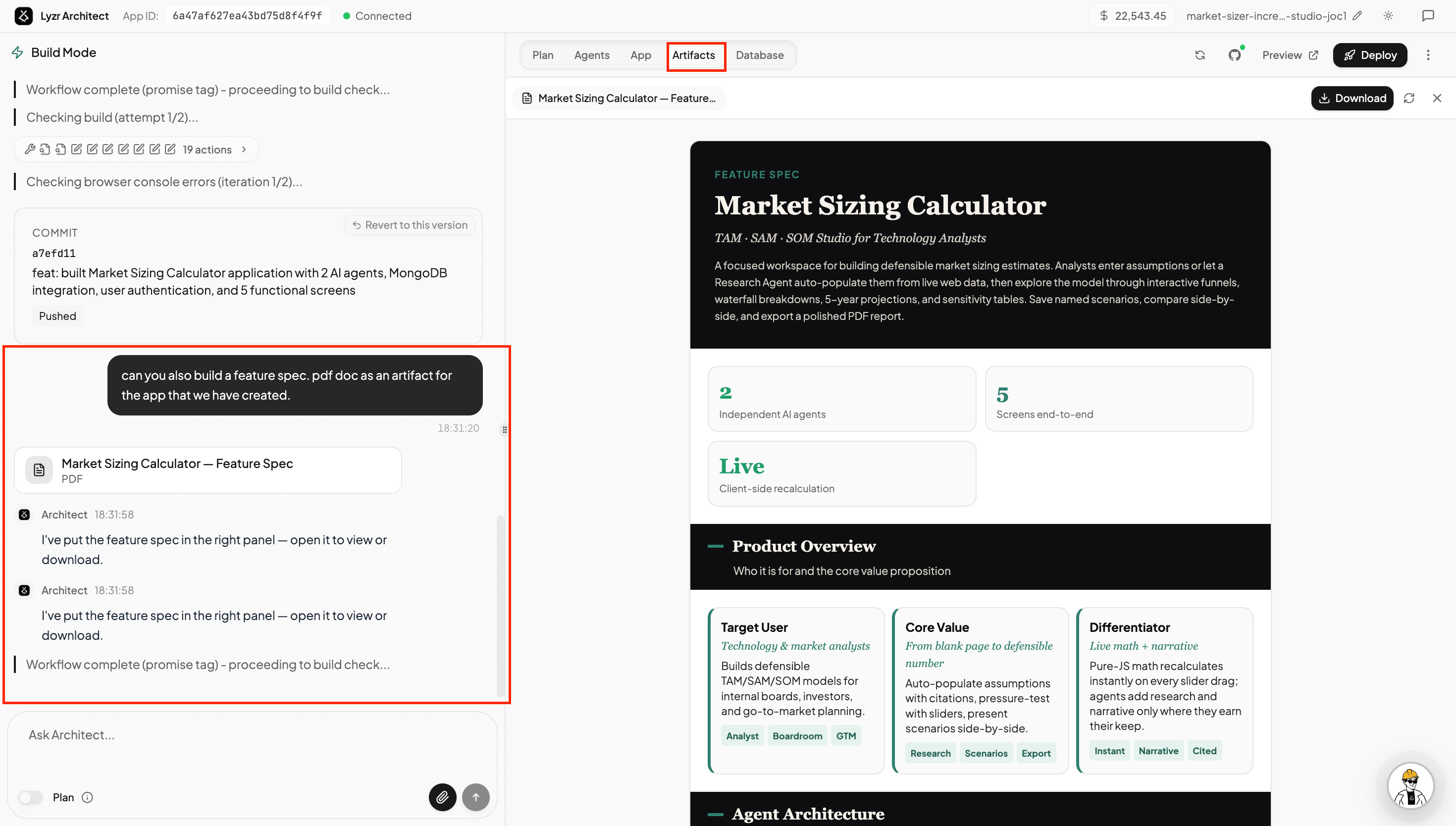The height and width of the screenshot is (826, 1456).
Task: Click the Research tag in Core Value card
Action: [x=930, y=753]
